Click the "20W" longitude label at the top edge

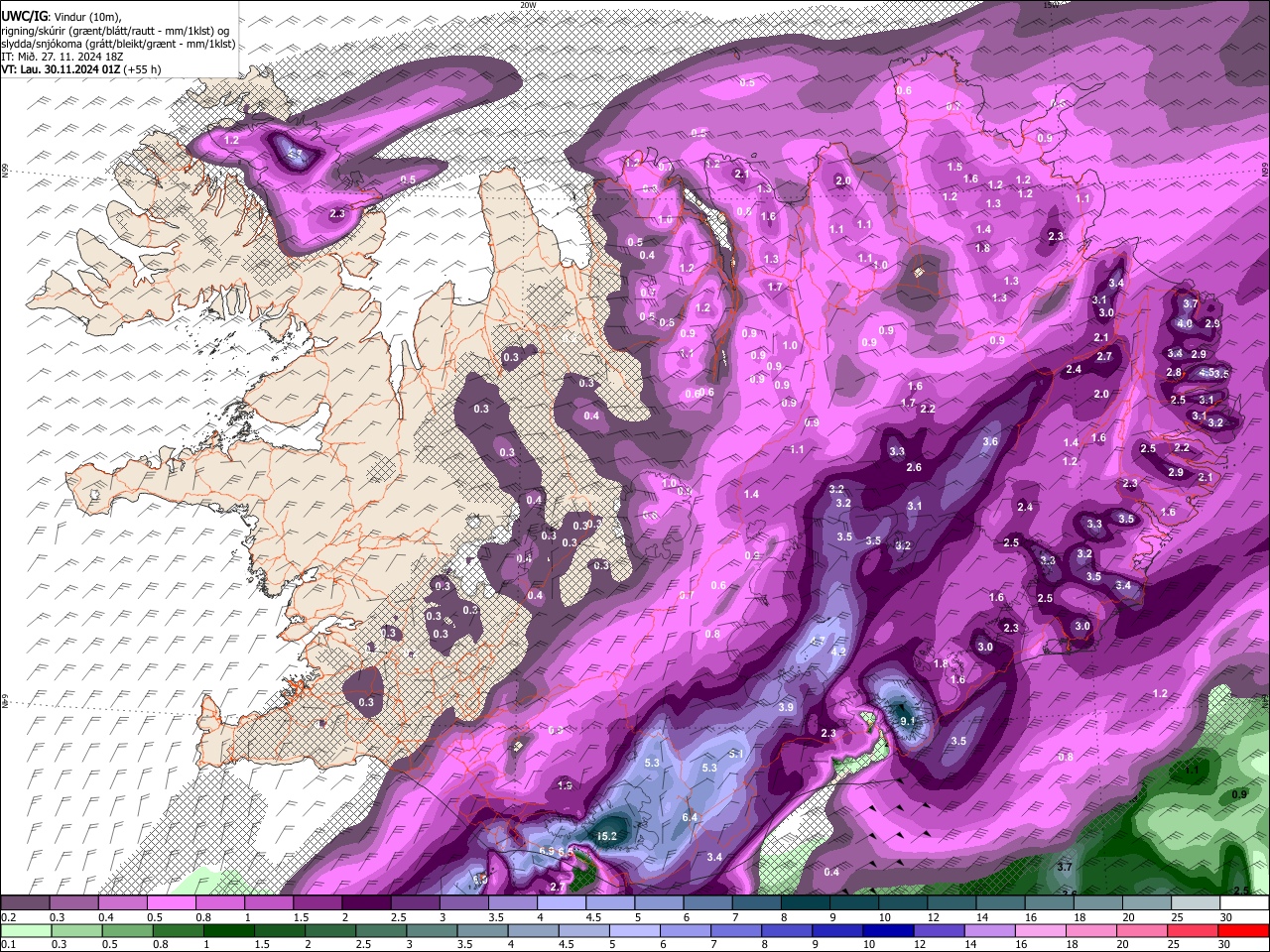click(528, 5)
